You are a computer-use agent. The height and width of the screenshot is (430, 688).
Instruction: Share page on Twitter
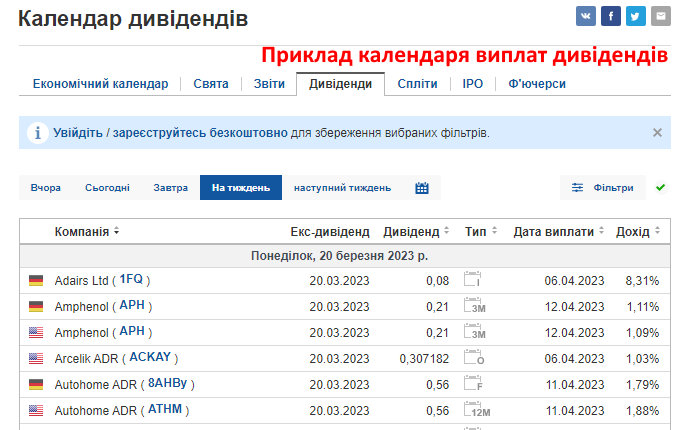pos(636,16)
